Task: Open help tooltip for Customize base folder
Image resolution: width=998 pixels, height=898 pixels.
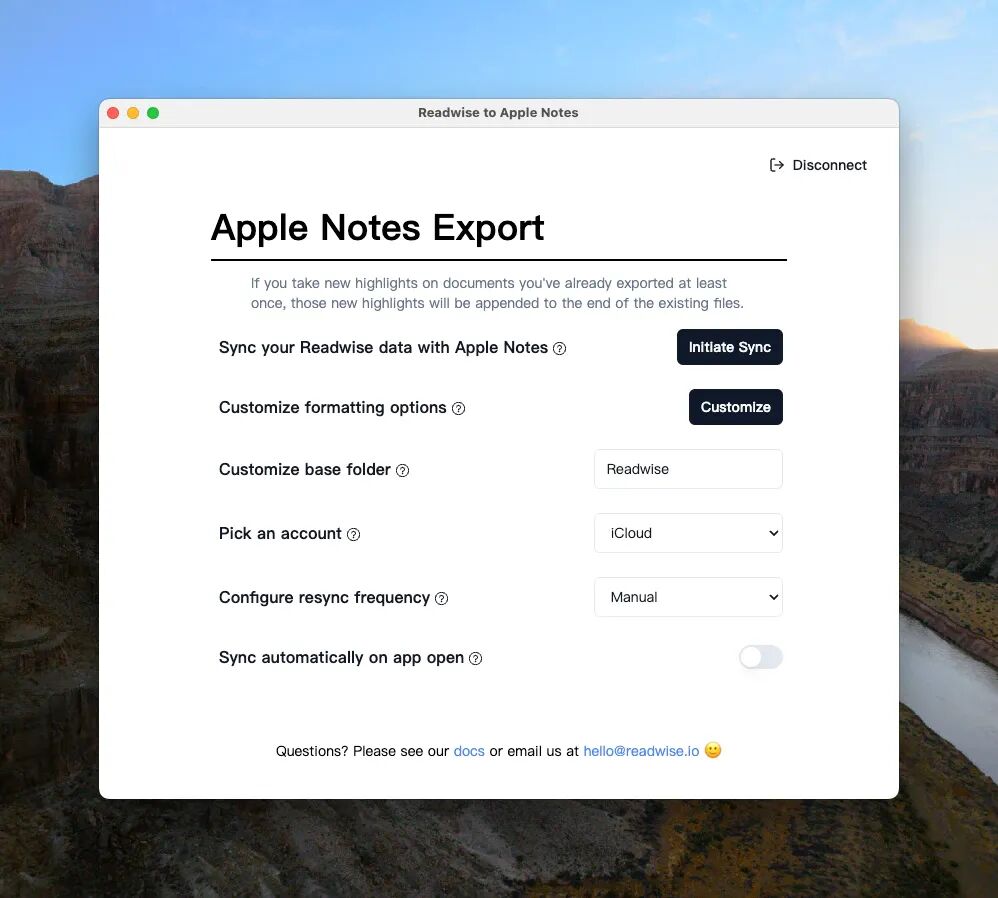Action: pos(402,470)
